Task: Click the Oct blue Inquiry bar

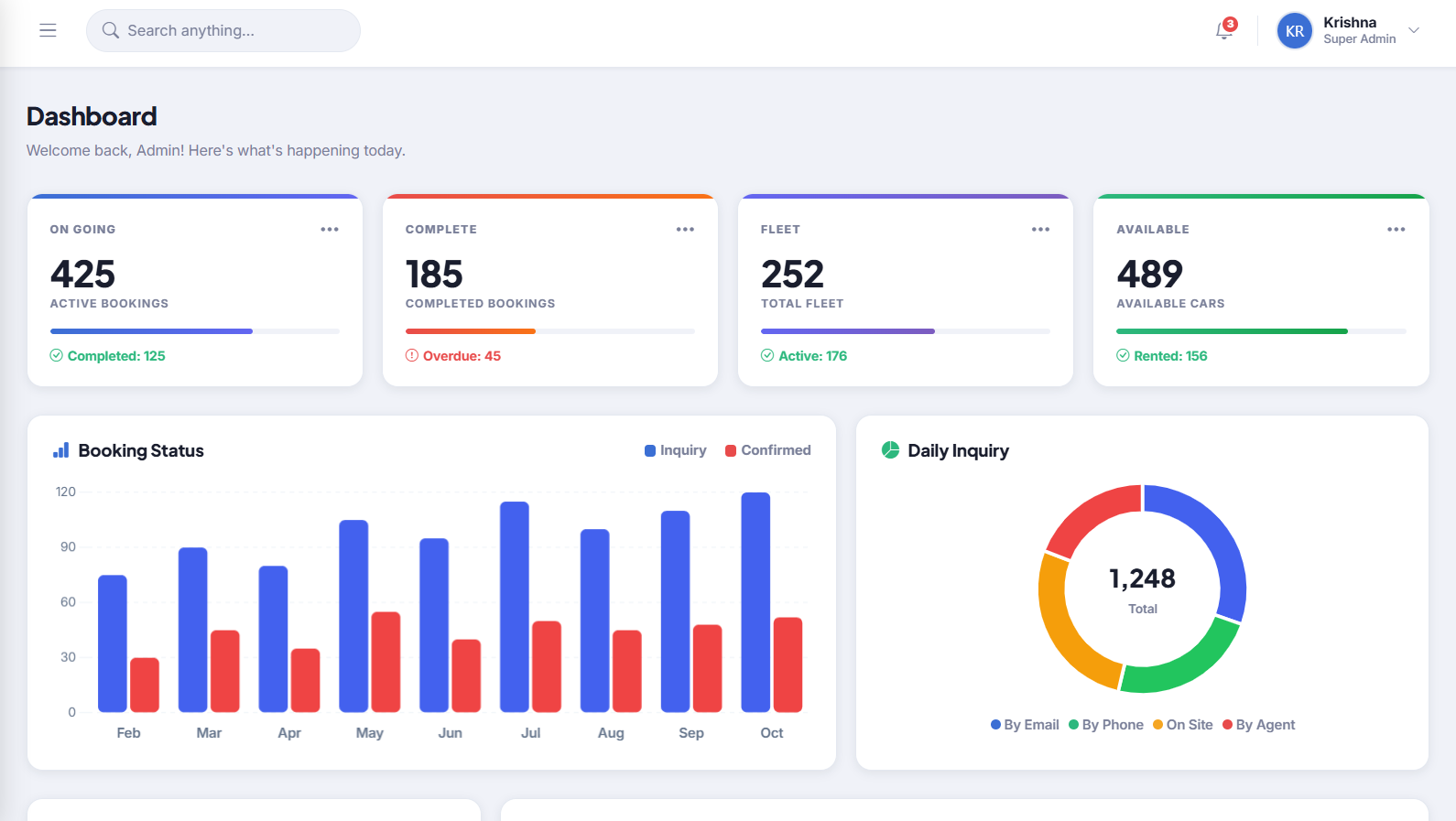Action: 755,602
